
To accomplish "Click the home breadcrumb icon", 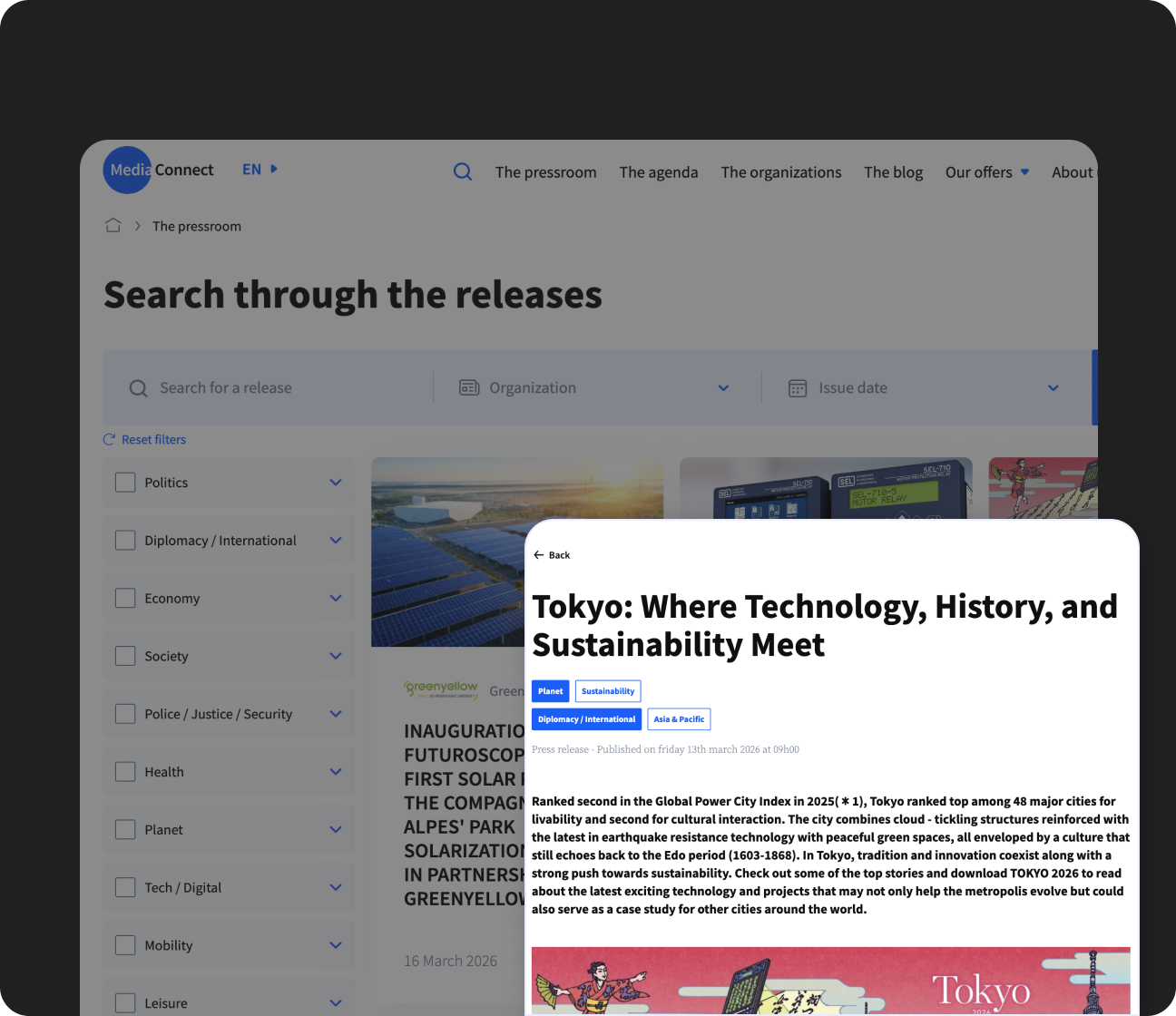I will coord(113,225).
